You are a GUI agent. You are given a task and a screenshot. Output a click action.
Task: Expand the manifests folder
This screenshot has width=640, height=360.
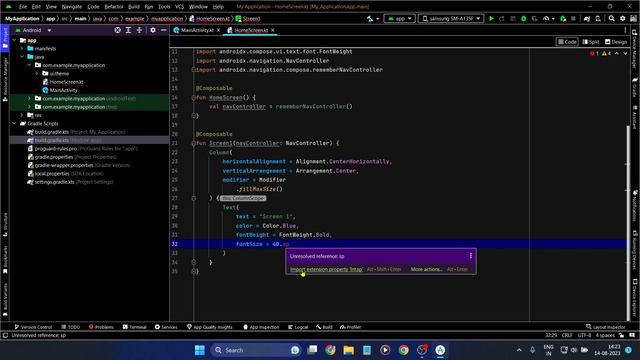(x=22, y=49)
